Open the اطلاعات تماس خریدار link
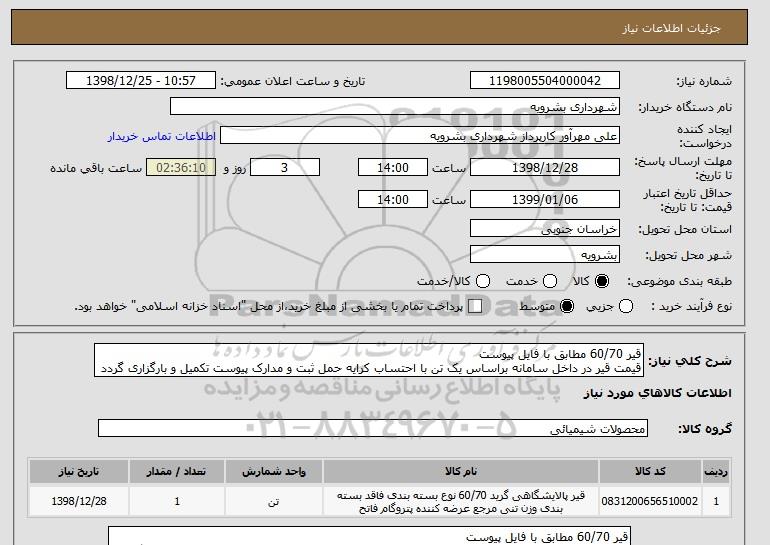 coord(162,136)
